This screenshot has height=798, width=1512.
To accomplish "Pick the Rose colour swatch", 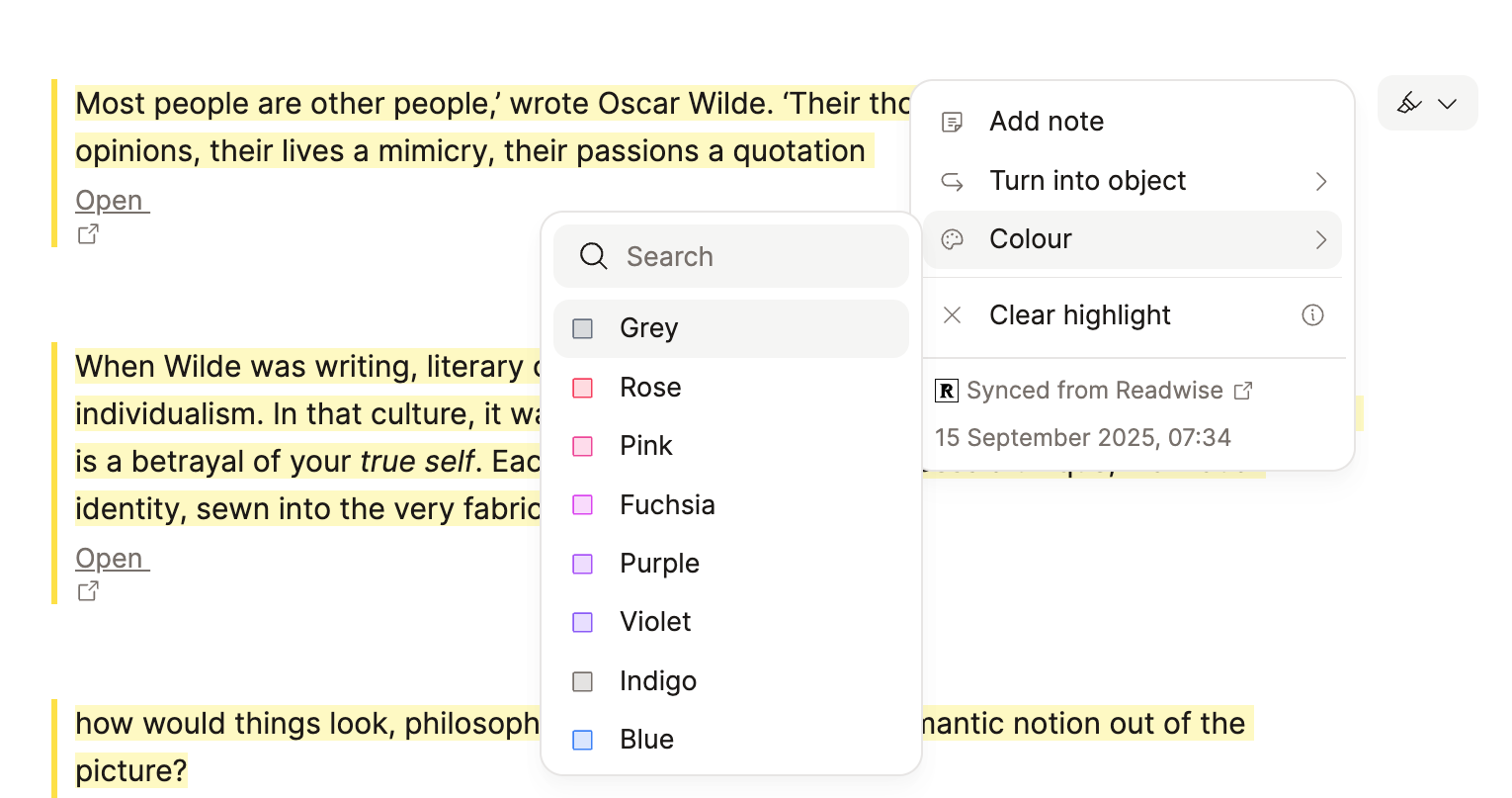I will pos(583,388).
